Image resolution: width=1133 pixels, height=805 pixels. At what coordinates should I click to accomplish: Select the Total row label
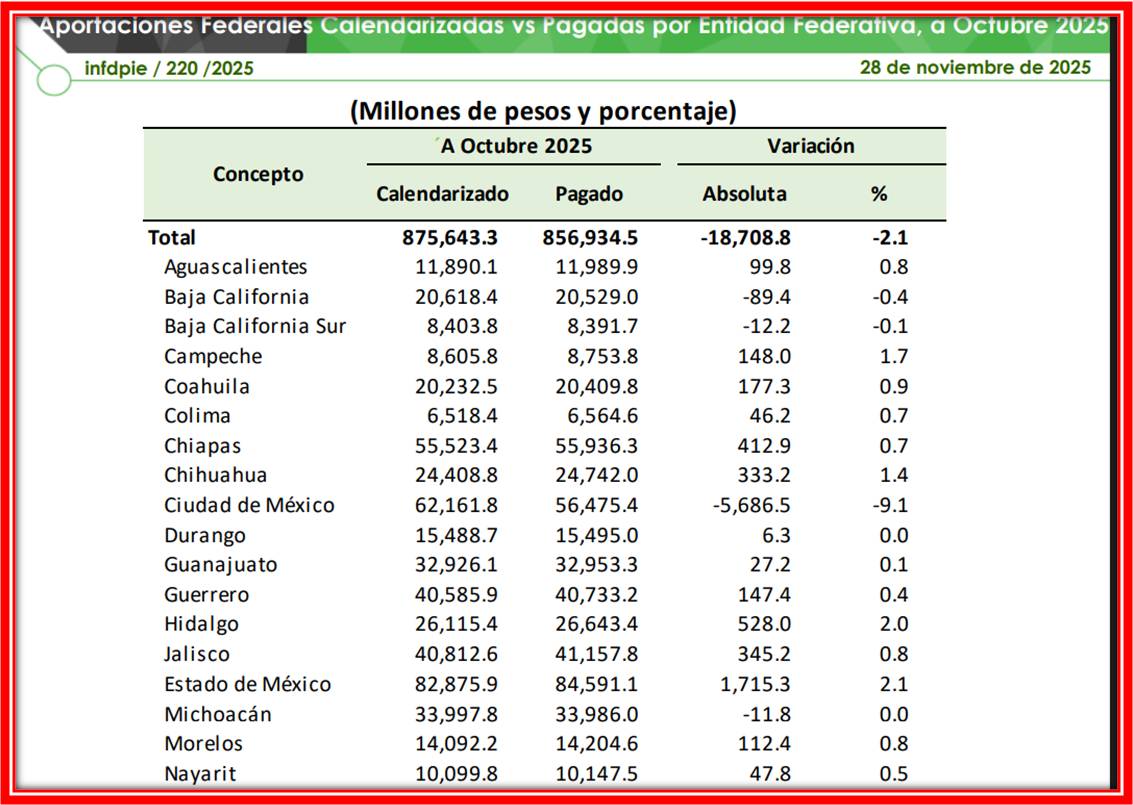click(172, 237)
